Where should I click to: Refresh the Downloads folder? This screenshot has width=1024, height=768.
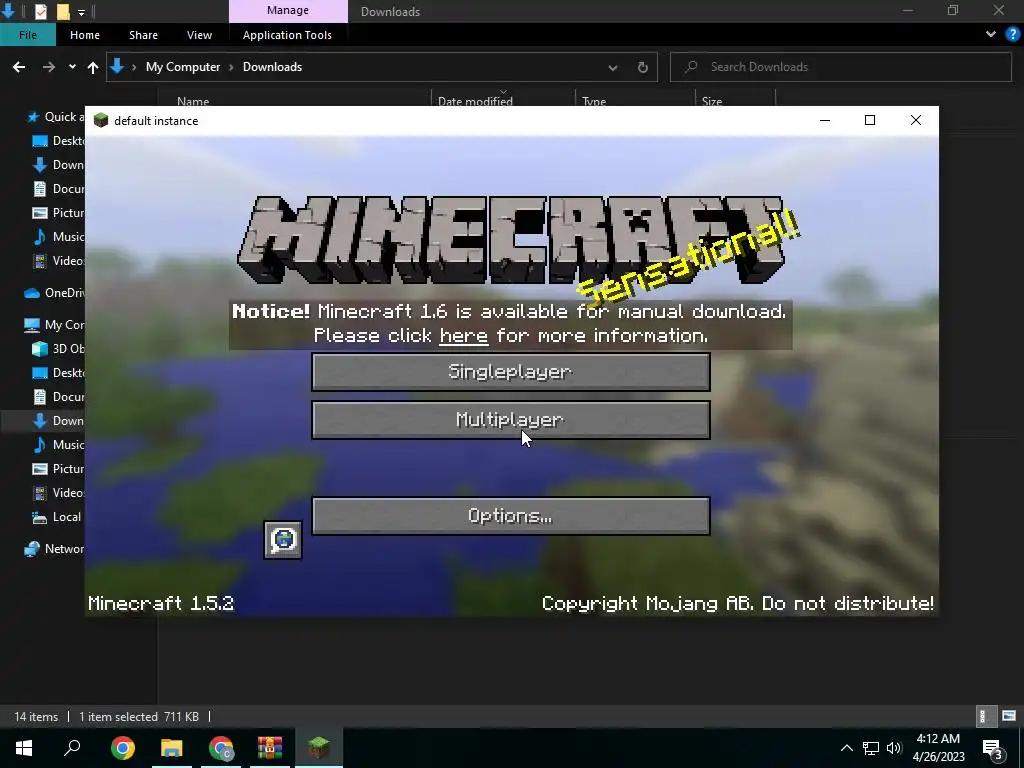pos(643,67)
